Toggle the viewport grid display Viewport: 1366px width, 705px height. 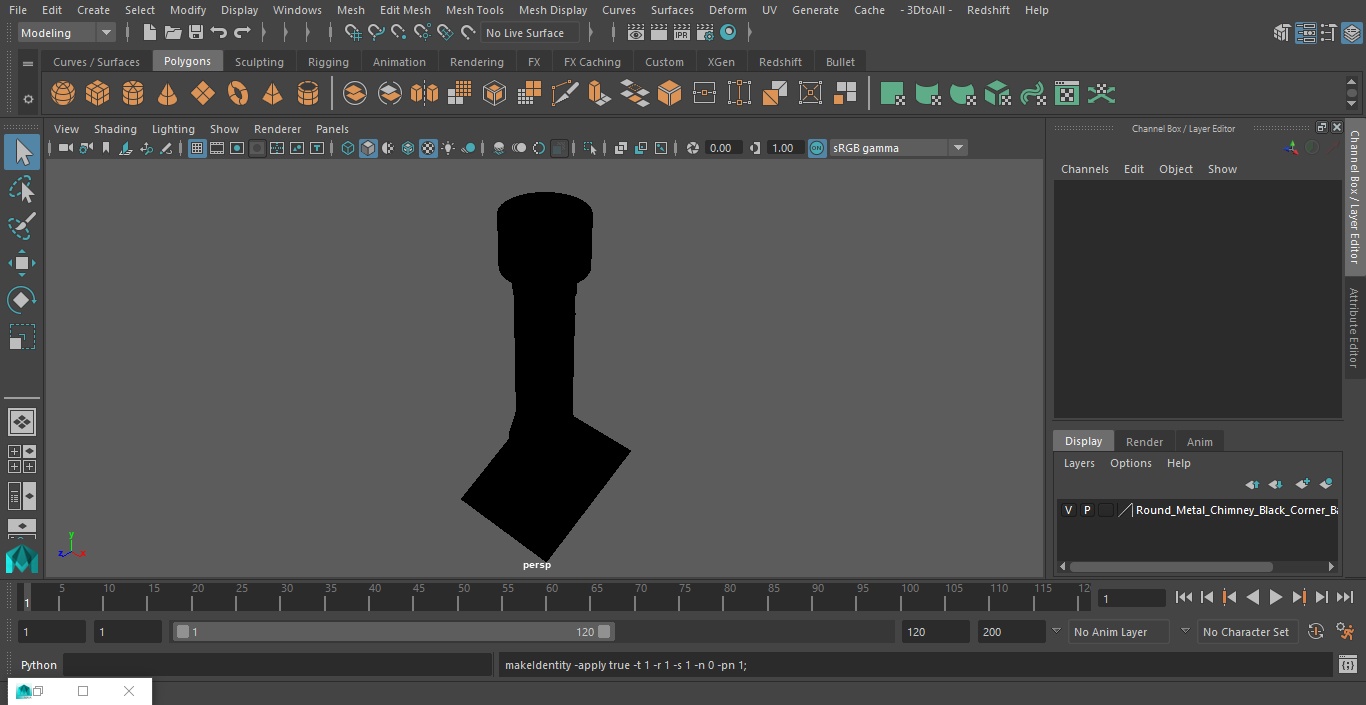[x=197, y=148]
